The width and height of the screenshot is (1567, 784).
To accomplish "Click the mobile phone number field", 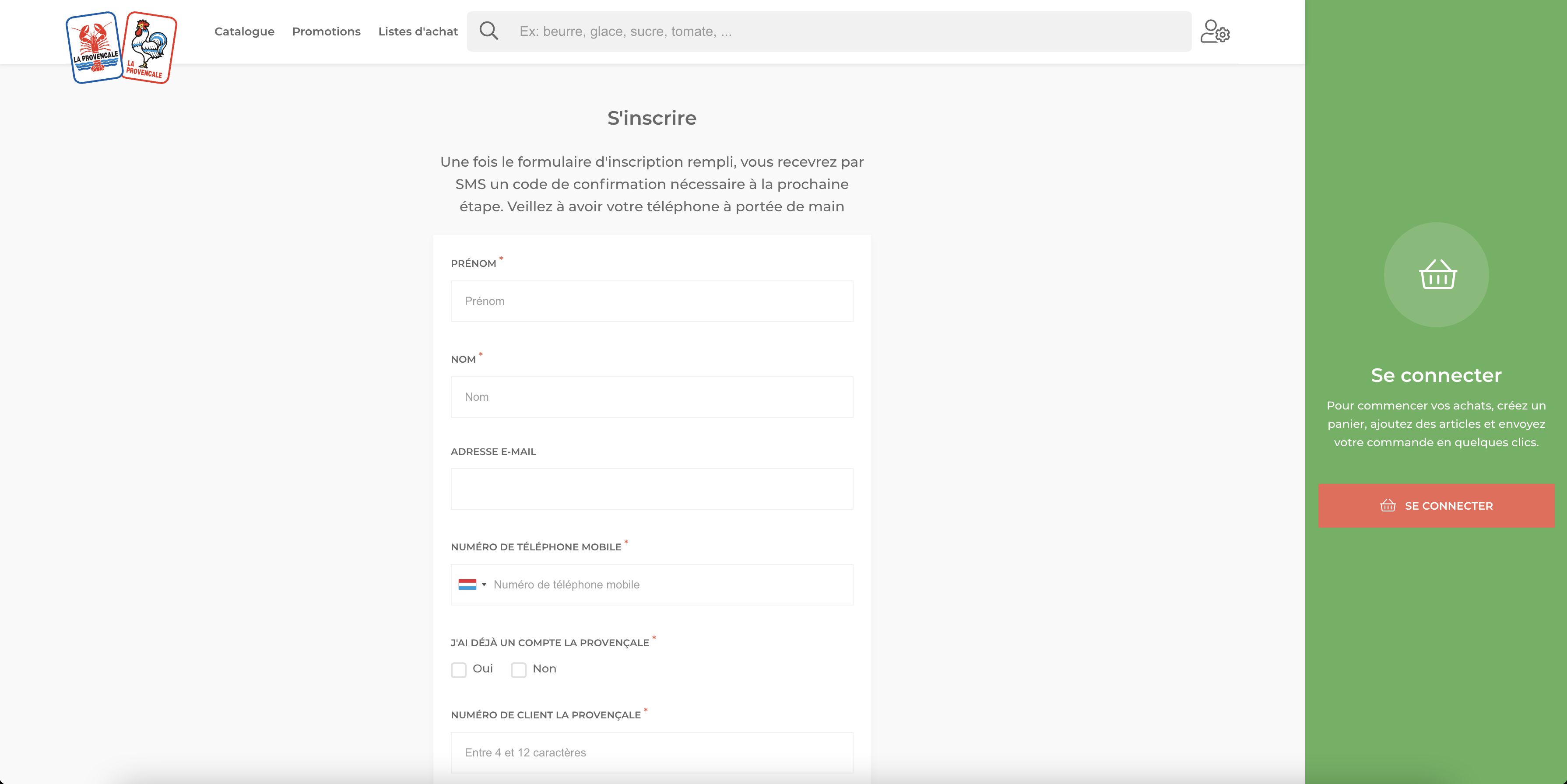I will pyautogui.click(x=669, y=584).
